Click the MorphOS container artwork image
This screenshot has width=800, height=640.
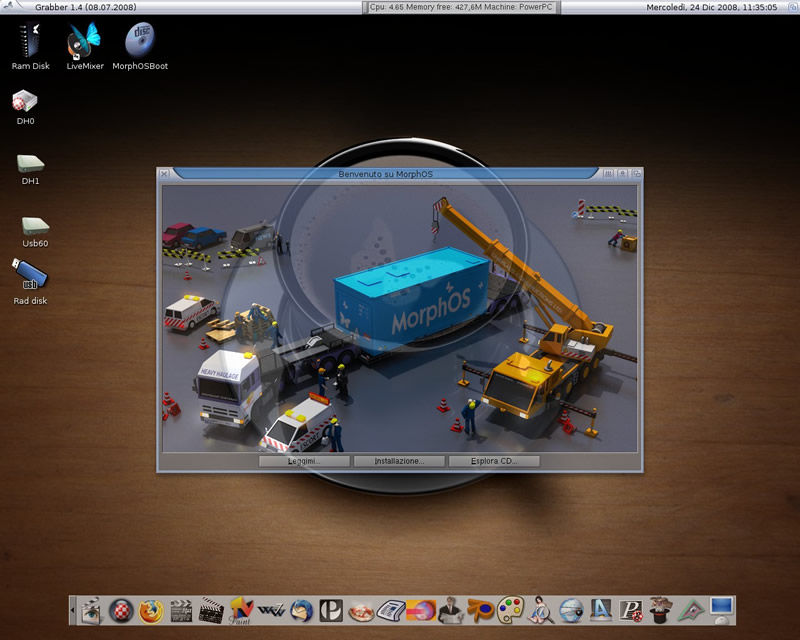[x=399, y=318]
